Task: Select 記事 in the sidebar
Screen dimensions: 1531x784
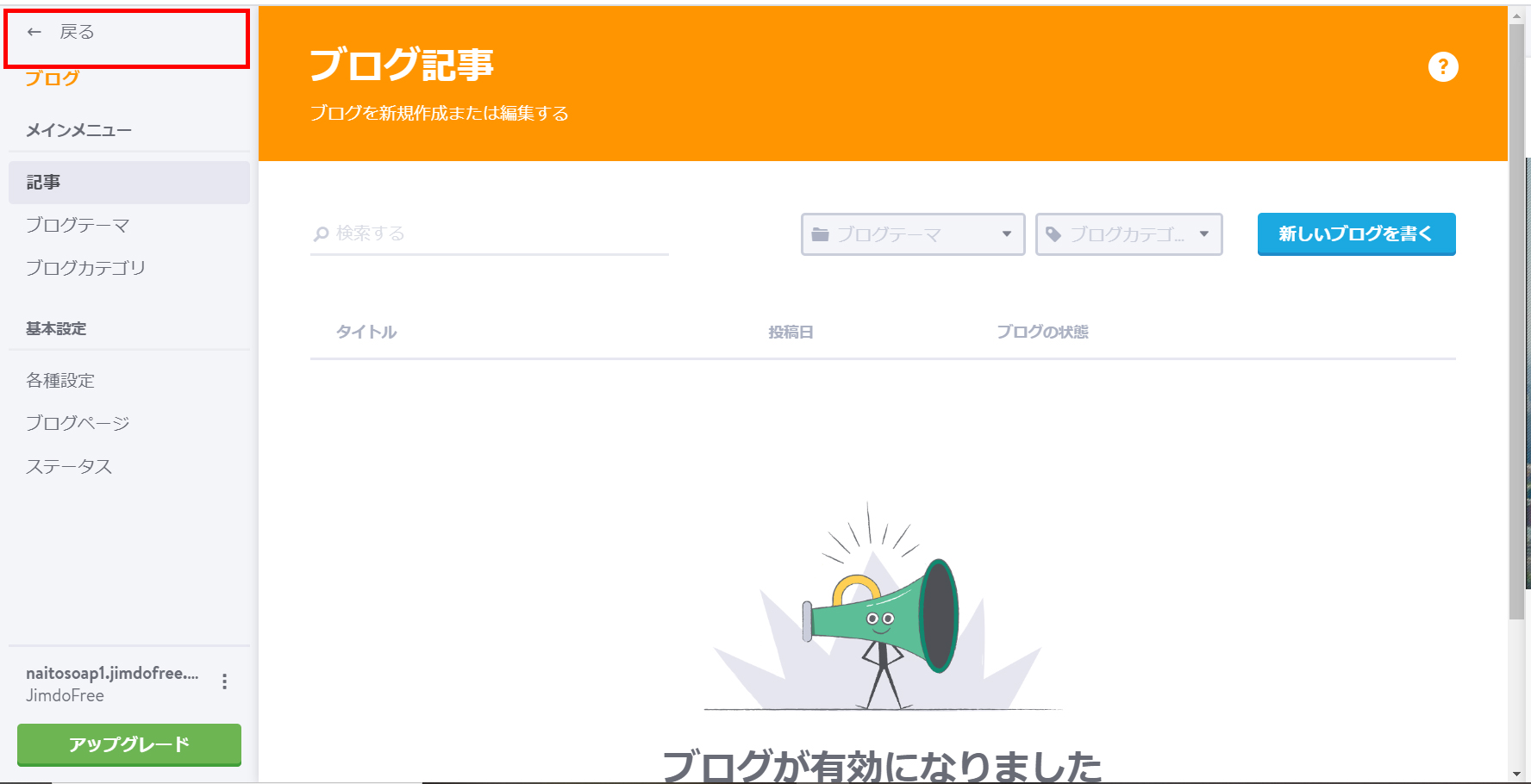Action: pyautogui.click(x=44, y=182)
